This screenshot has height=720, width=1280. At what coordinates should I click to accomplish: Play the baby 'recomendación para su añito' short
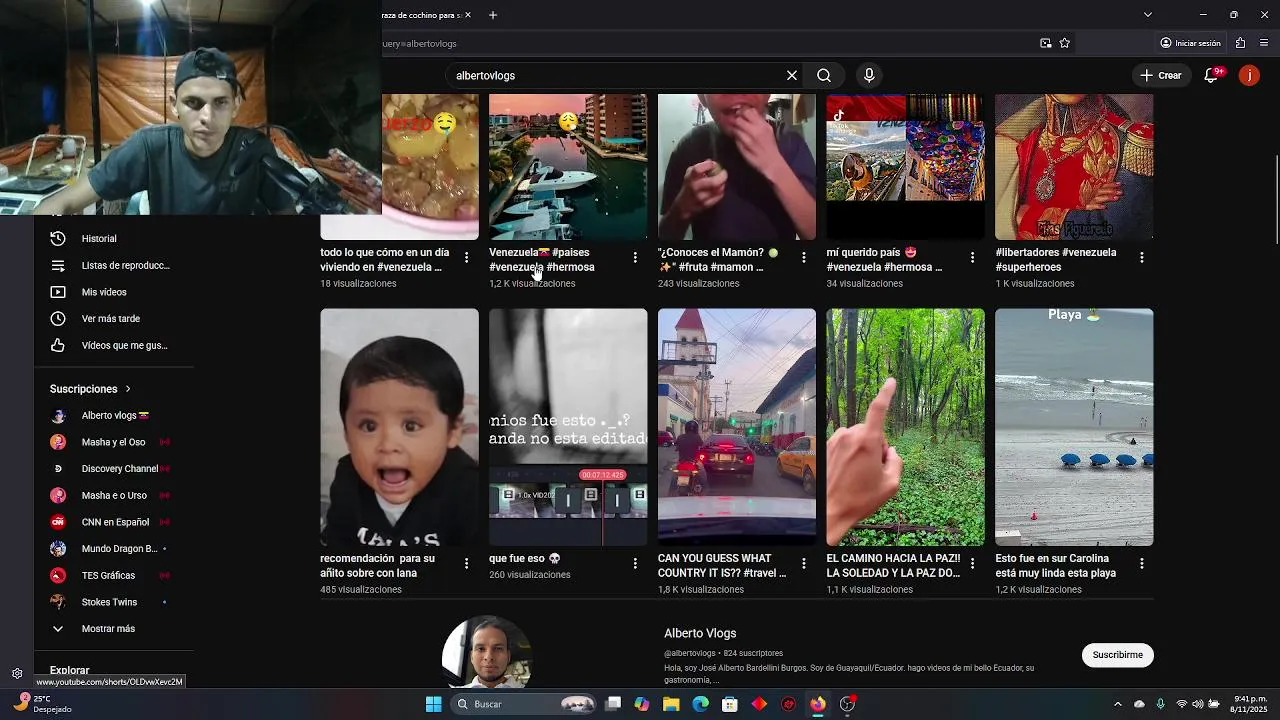click(399, 427)
